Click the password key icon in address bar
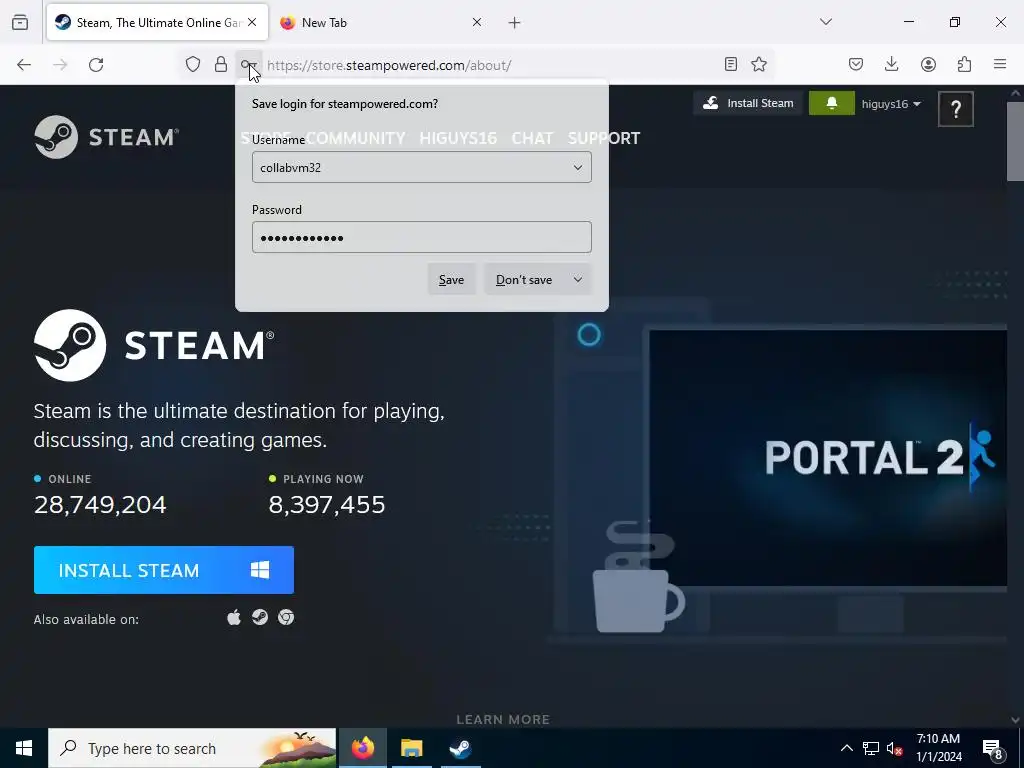This screenshot has width=1024, height=768. [248, 64]
